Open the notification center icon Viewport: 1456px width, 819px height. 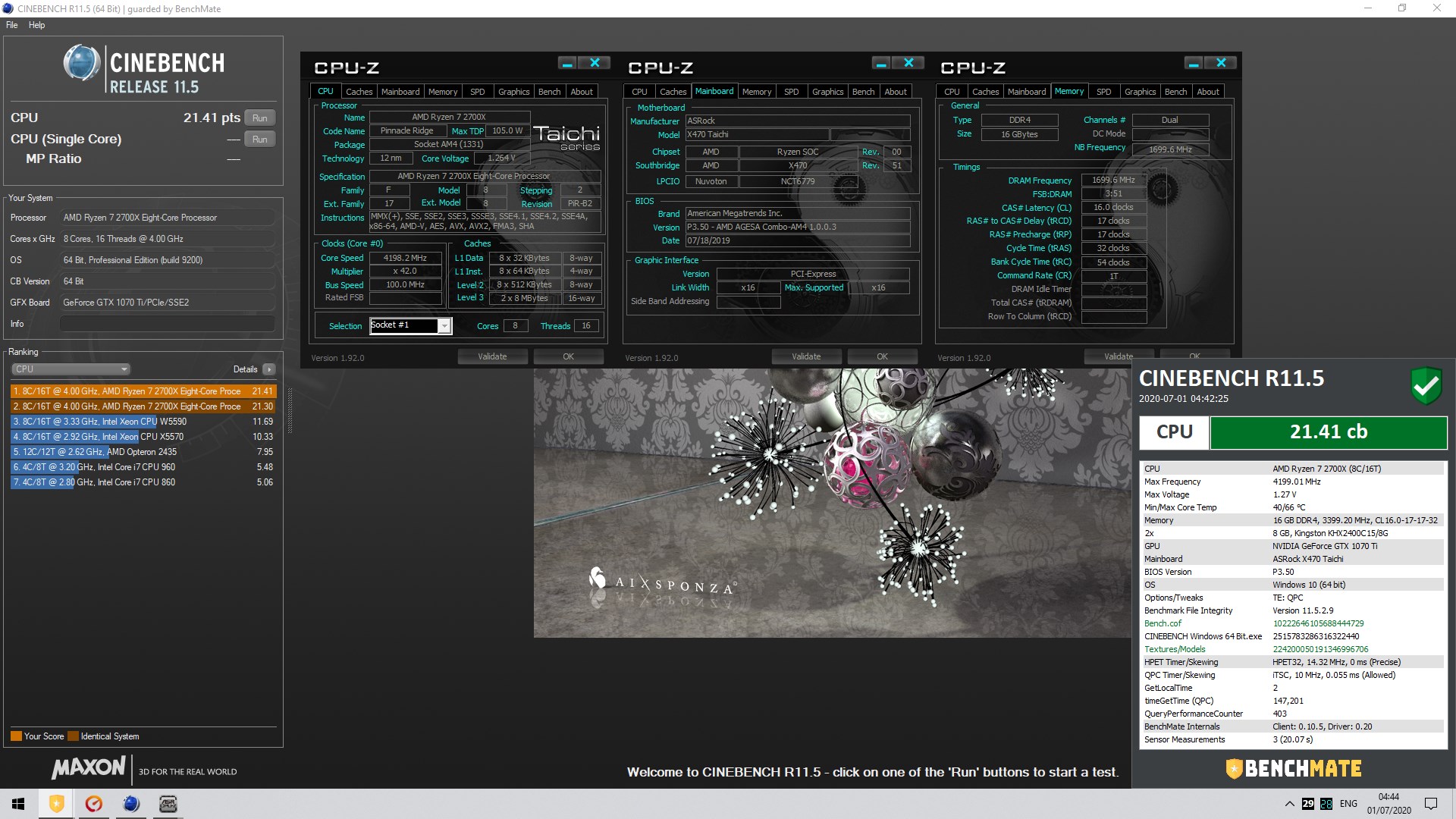1431,804
